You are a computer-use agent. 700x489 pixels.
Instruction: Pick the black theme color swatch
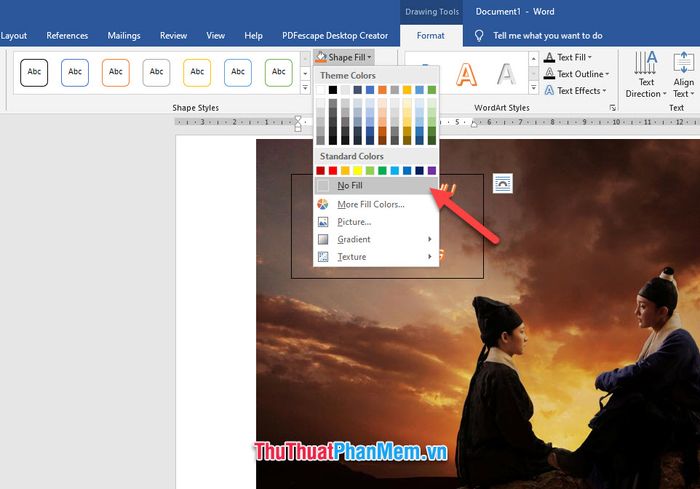point(333,90)
